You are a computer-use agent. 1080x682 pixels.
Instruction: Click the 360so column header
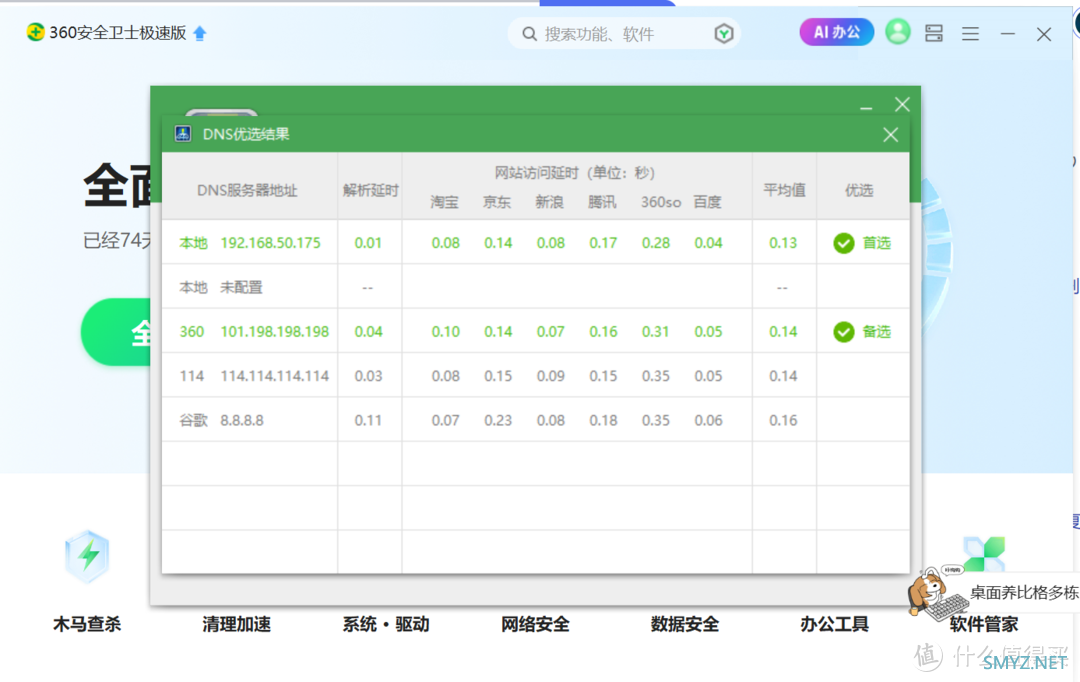tap(661, 202)
